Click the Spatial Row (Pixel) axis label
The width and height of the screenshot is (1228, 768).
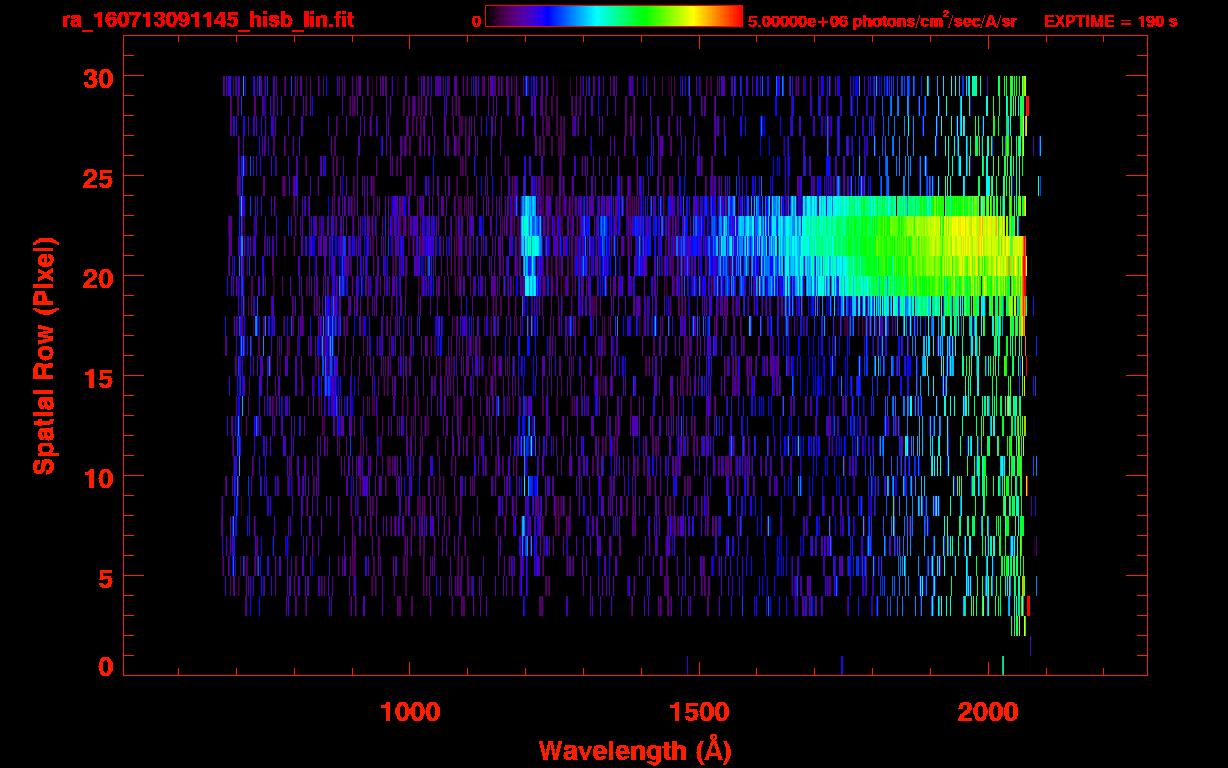tap(44, 355)
